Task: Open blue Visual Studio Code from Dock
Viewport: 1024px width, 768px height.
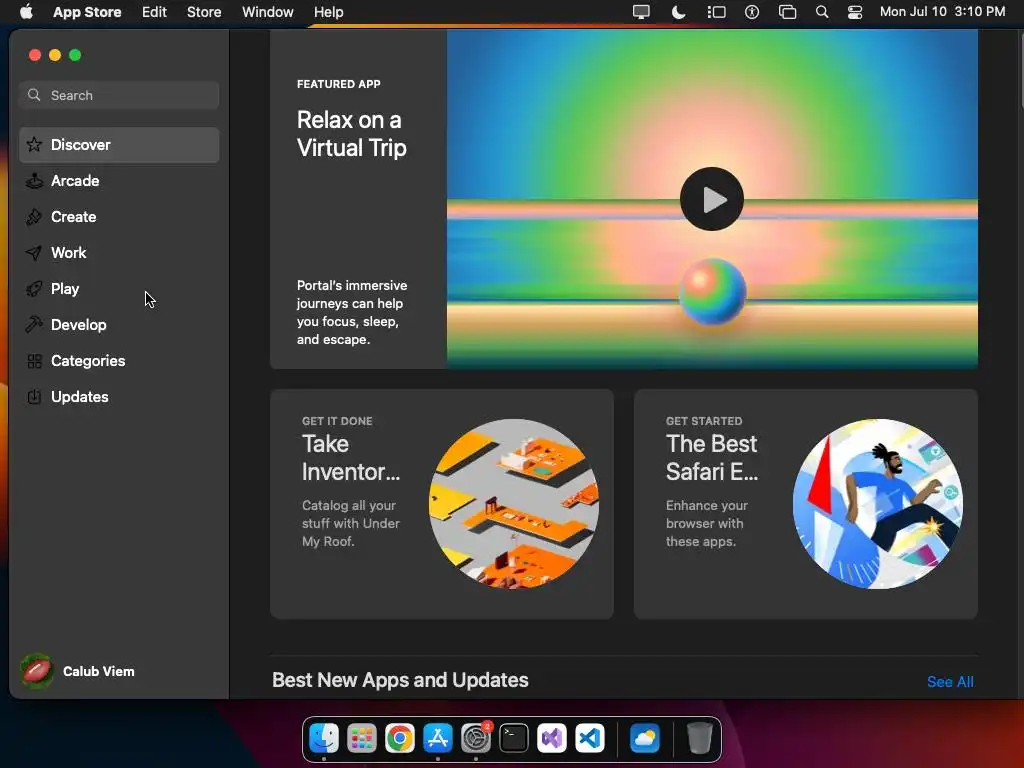Action: [x=590, y=738]
